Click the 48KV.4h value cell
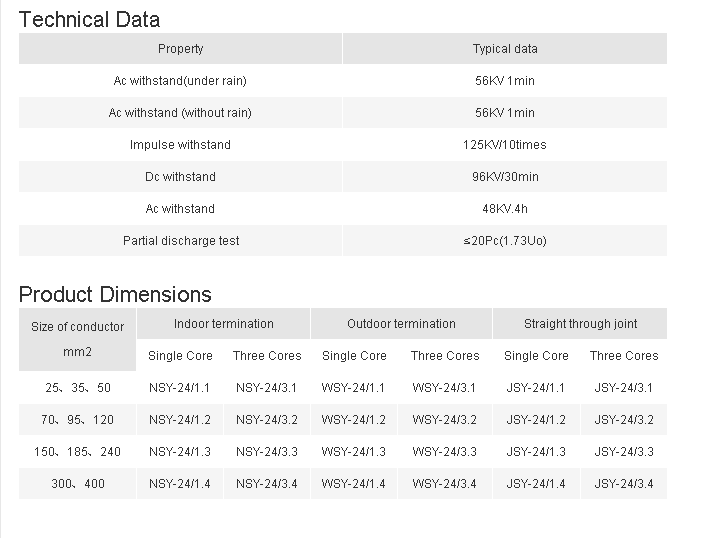701x538 pixels. [504, 209]
